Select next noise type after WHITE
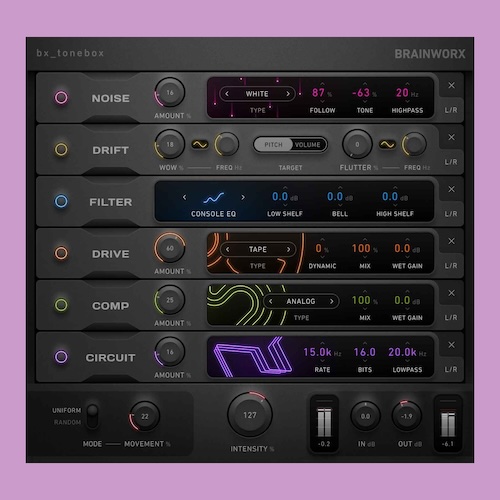This screenshot has height=500, width=500. [x=288, y=94]
